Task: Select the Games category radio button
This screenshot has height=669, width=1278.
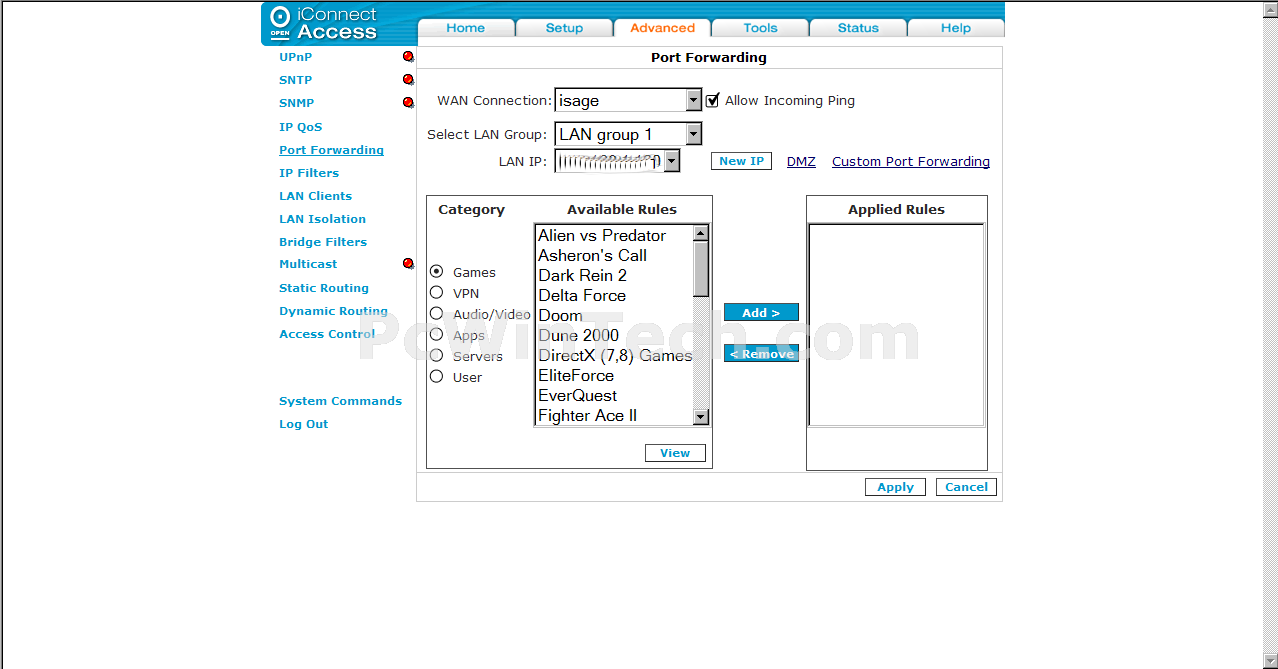Action: click(x=436, y=271)
